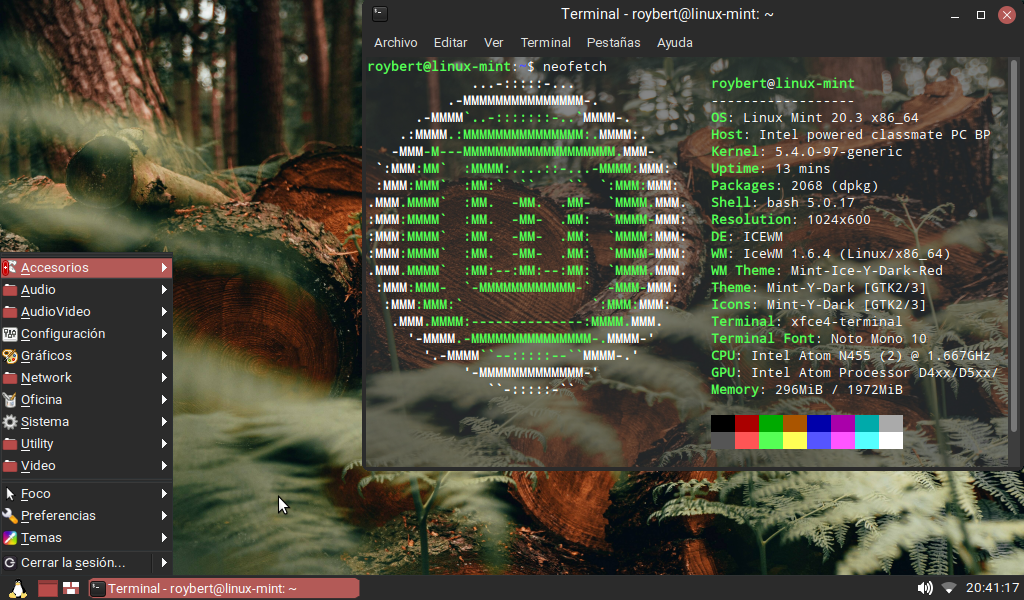Click the Terminal window title bar text
Image resolution: width=1024 pixels, height=600 pixels.
pyautogui.click(x=667, y=14)
